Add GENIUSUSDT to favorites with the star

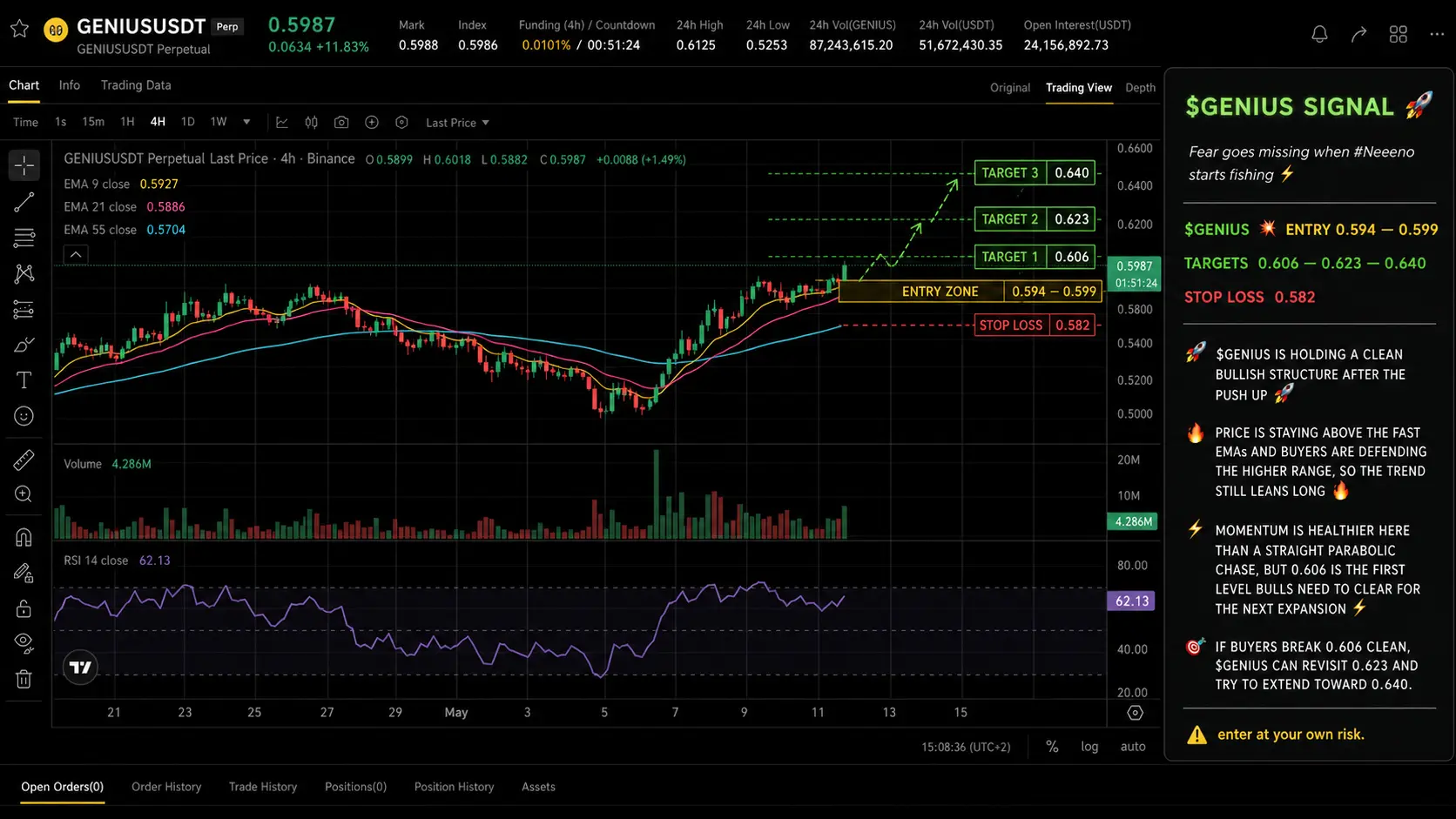(19, 30)
